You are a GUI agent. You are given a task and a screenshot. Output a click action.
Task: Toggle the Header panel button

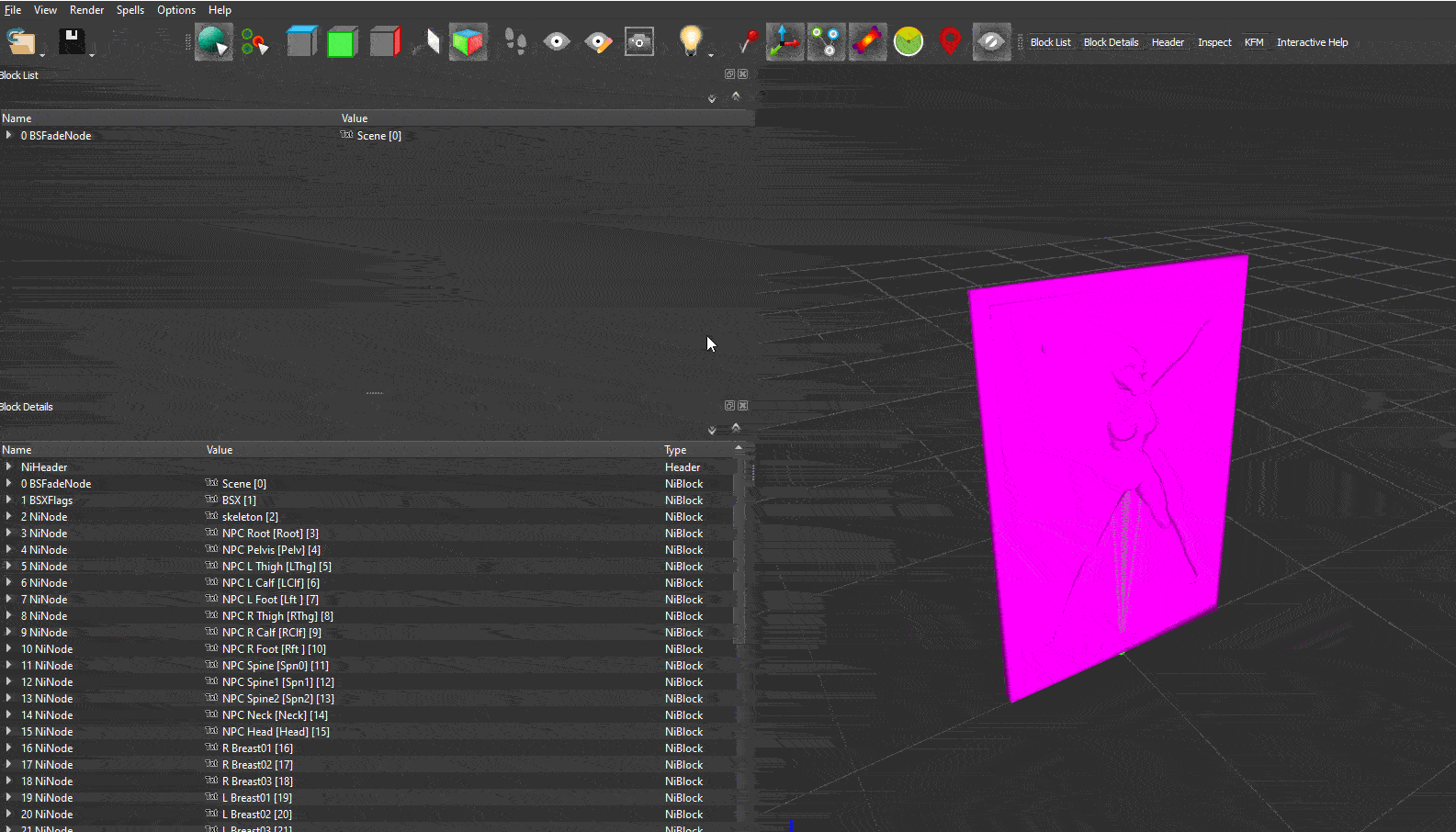1168,42
